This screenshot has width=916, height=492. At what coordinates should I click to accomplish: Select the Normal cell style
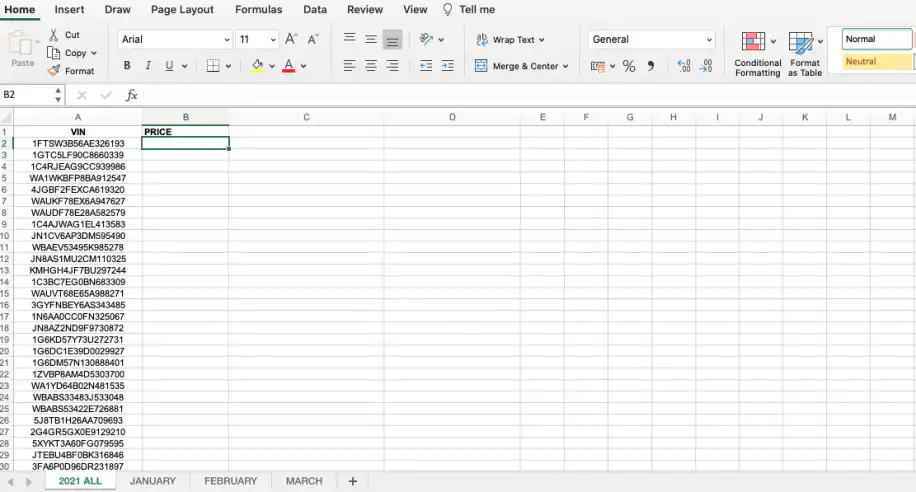coord(877,39)
